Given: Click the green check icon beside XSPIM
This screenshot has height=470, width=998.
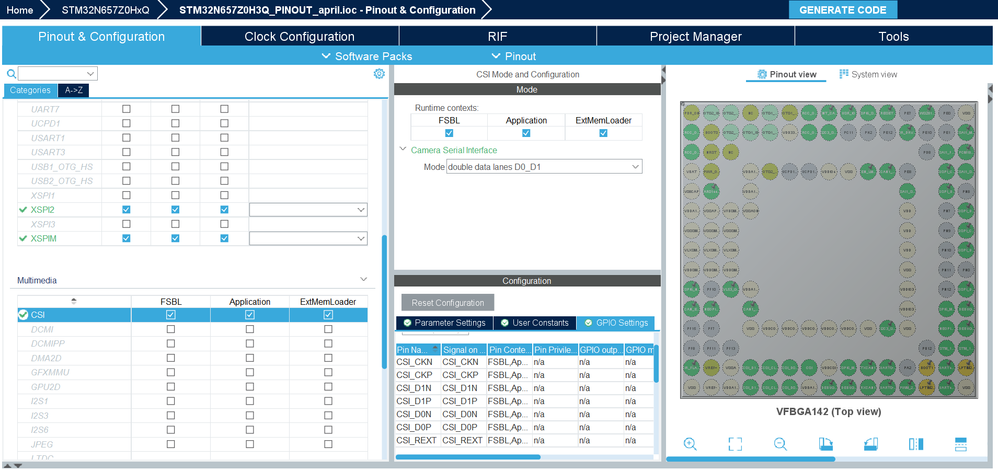Looking at the screenshot, I should [23, 238].
